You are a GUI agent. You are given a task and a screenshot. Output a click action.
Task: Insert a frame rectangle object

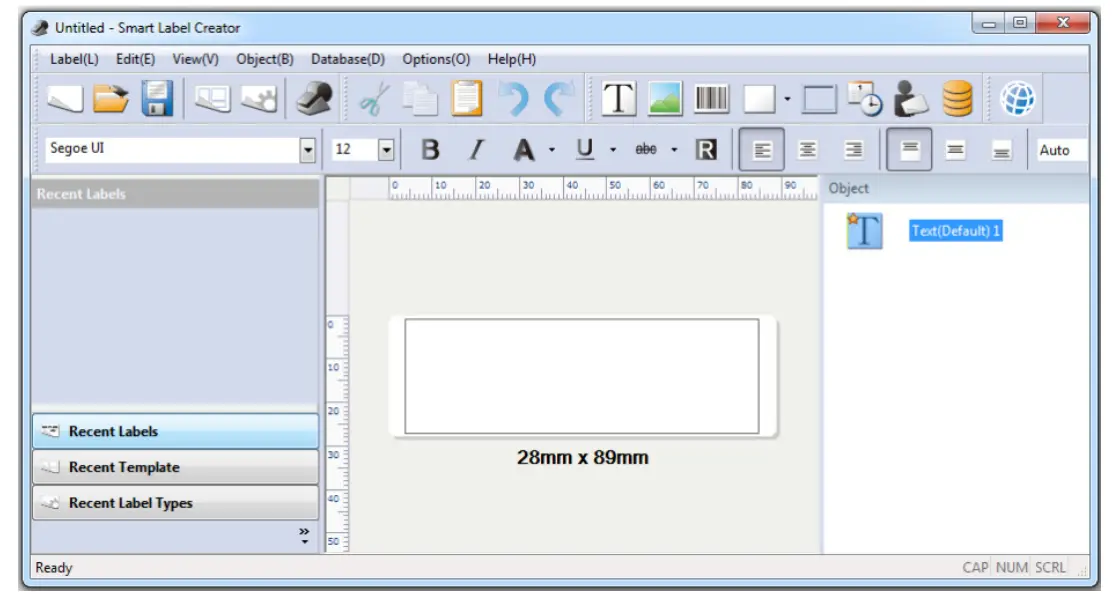(819, 99)
